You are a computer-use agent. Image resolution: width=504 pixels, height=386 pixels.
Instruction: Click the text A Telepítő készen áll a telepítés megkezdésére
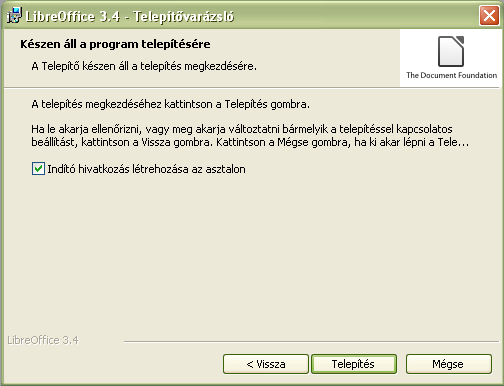[144, 66]
